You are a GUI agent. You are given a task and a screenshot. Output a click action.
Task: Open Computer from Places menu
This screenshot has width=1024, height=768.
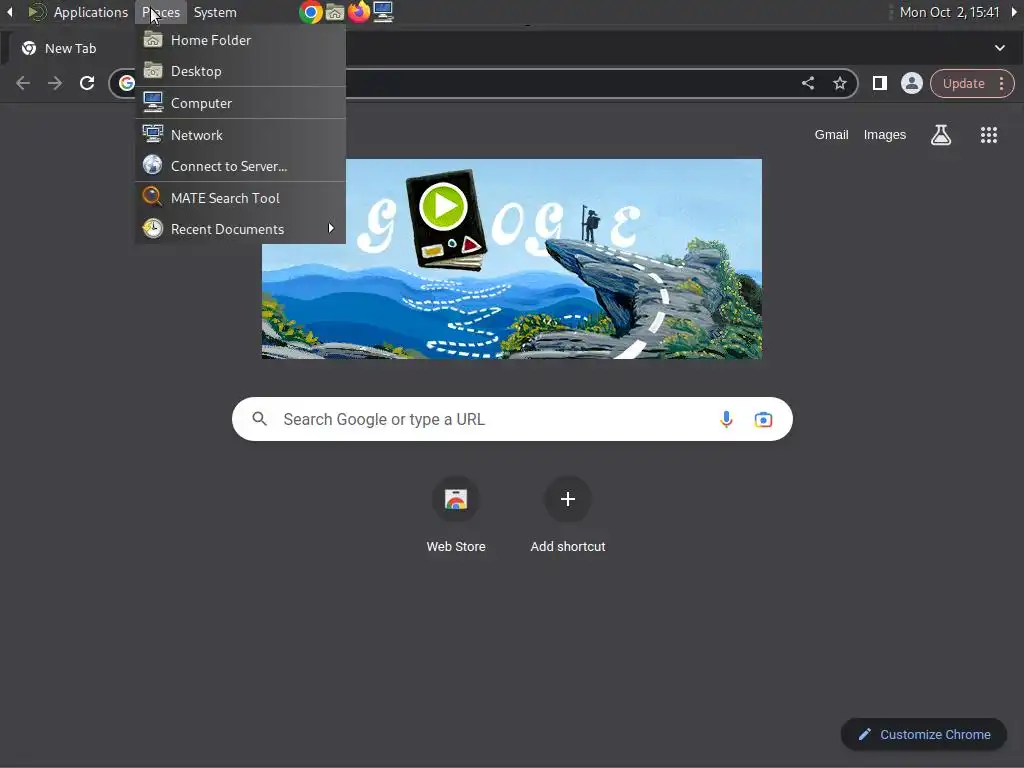click(240, 103)
